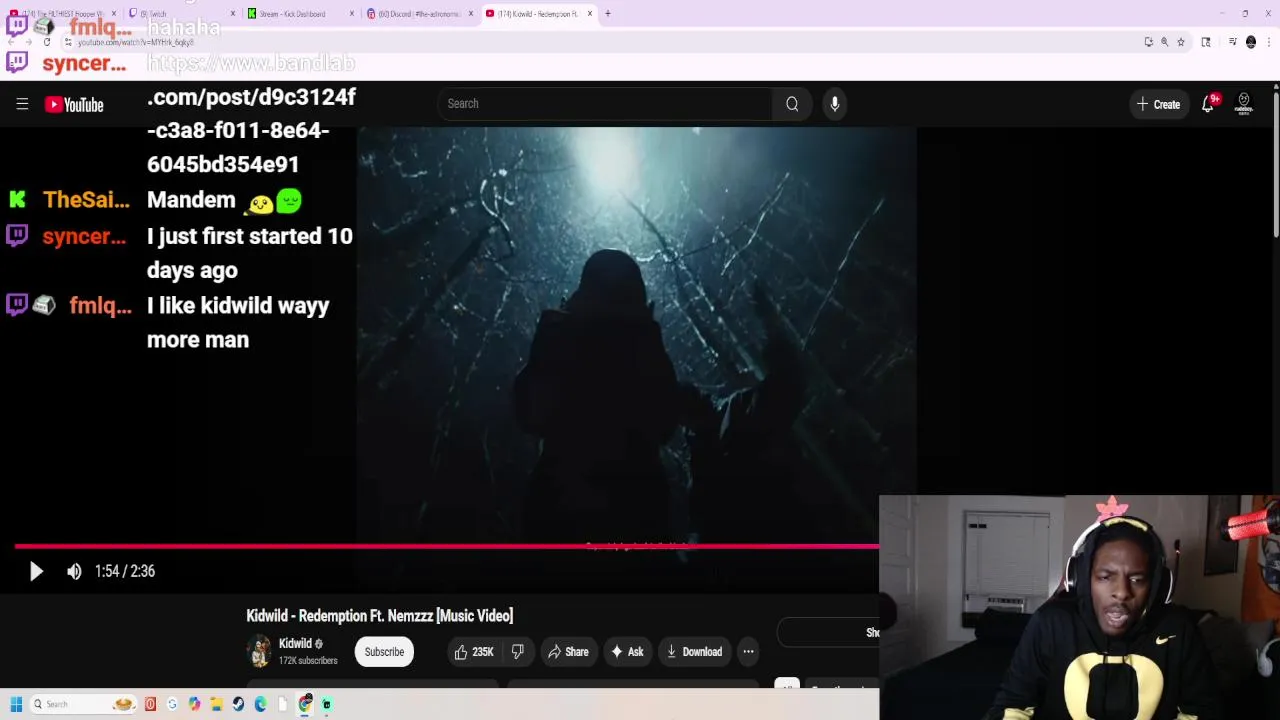Bookmark this page with the star icon
Image resolution: width=1280 pixels, height=720 pixels.
pyautogui.click(x=1181, y=42)
